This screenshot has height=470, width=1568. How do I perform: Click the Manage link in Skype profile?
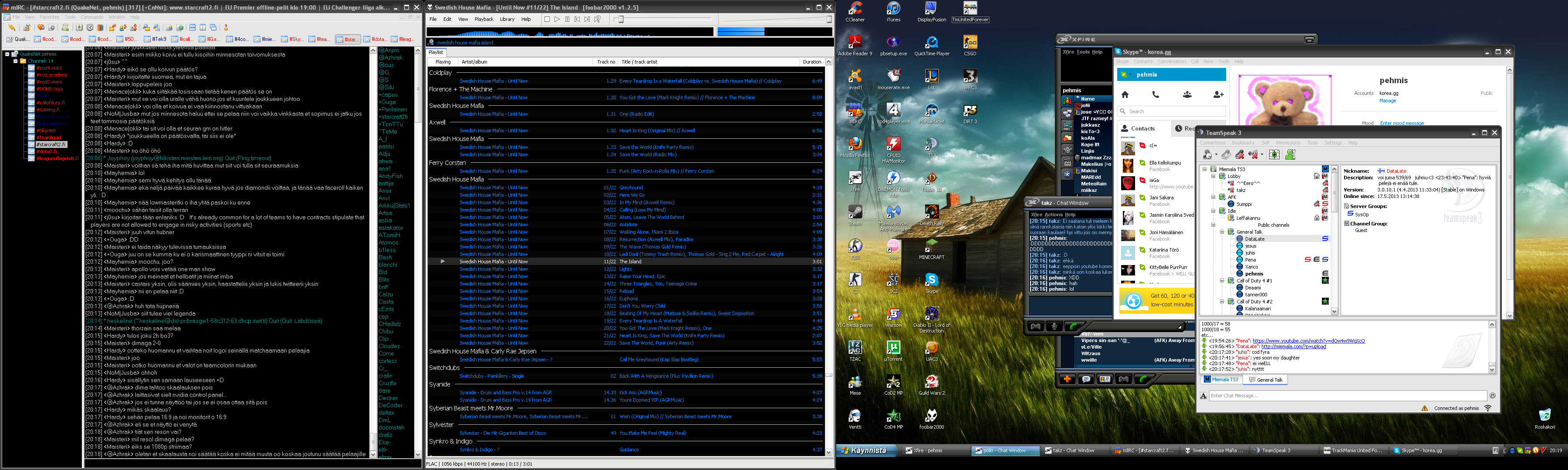[x=1387, y=101]
